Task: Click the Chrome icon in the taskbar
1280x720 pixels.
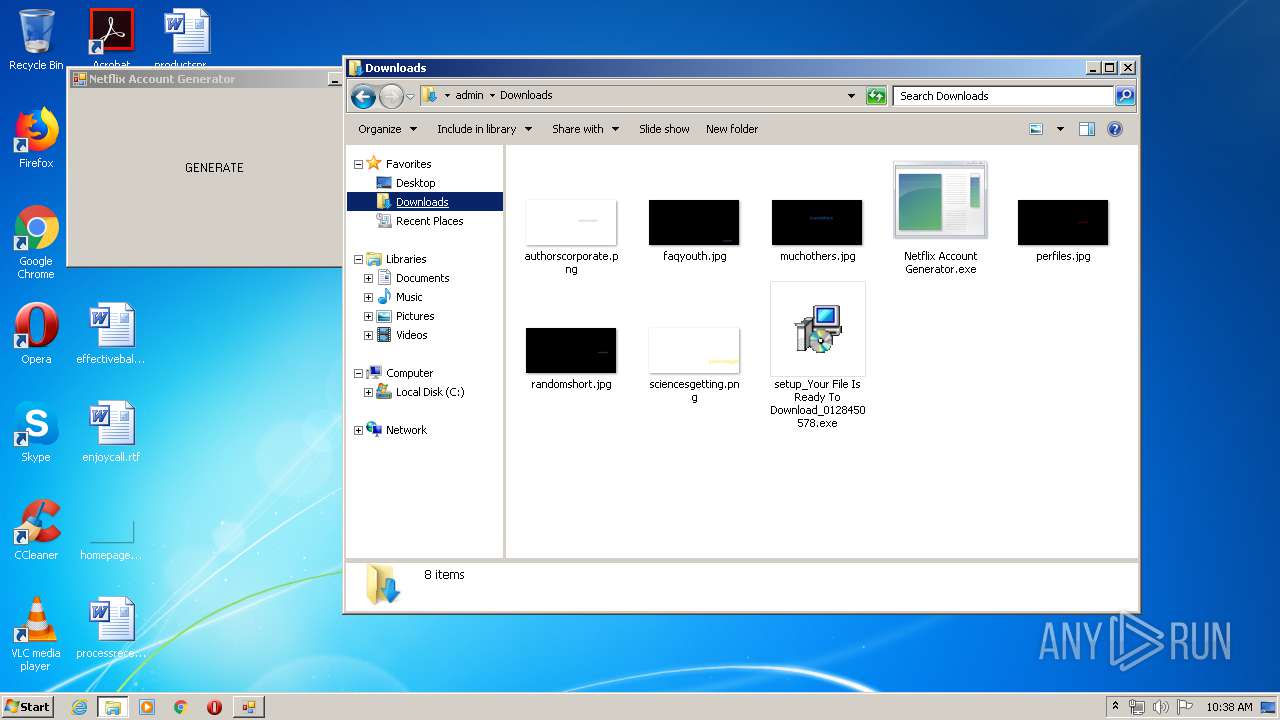Action: 181,707
